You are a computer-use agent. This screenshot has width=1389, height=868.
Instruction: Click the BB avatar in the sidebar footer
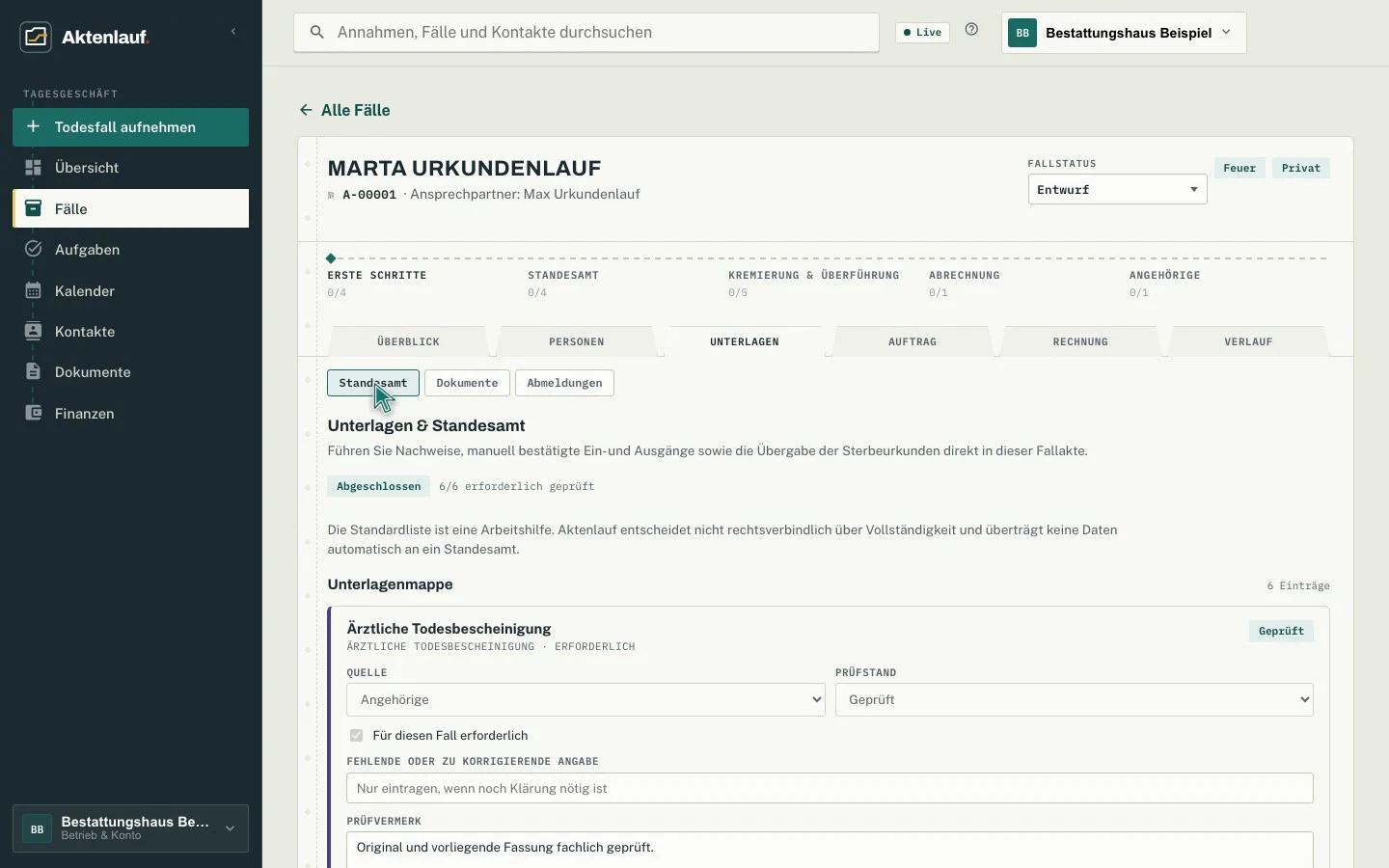pyautogui.click(x=37, y=828)
